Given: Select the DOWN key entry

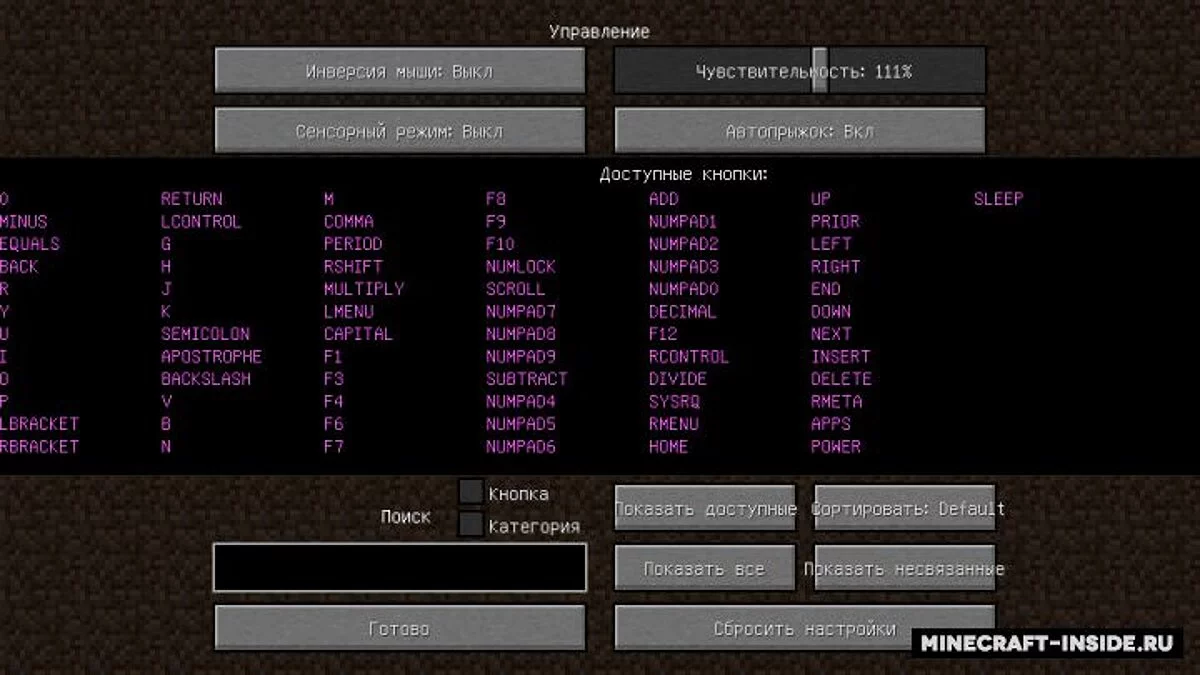Looking at the screenshot, I should (x=831, y=312).
